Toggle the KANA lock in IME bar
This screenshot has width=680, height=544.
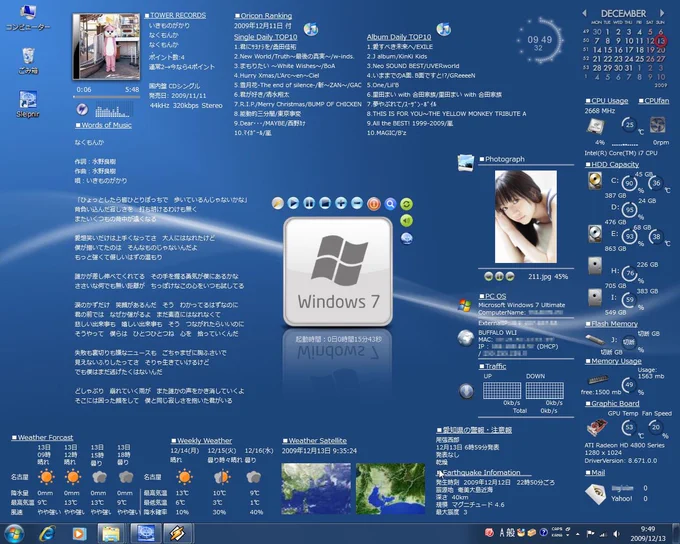[x=557, y=536]
